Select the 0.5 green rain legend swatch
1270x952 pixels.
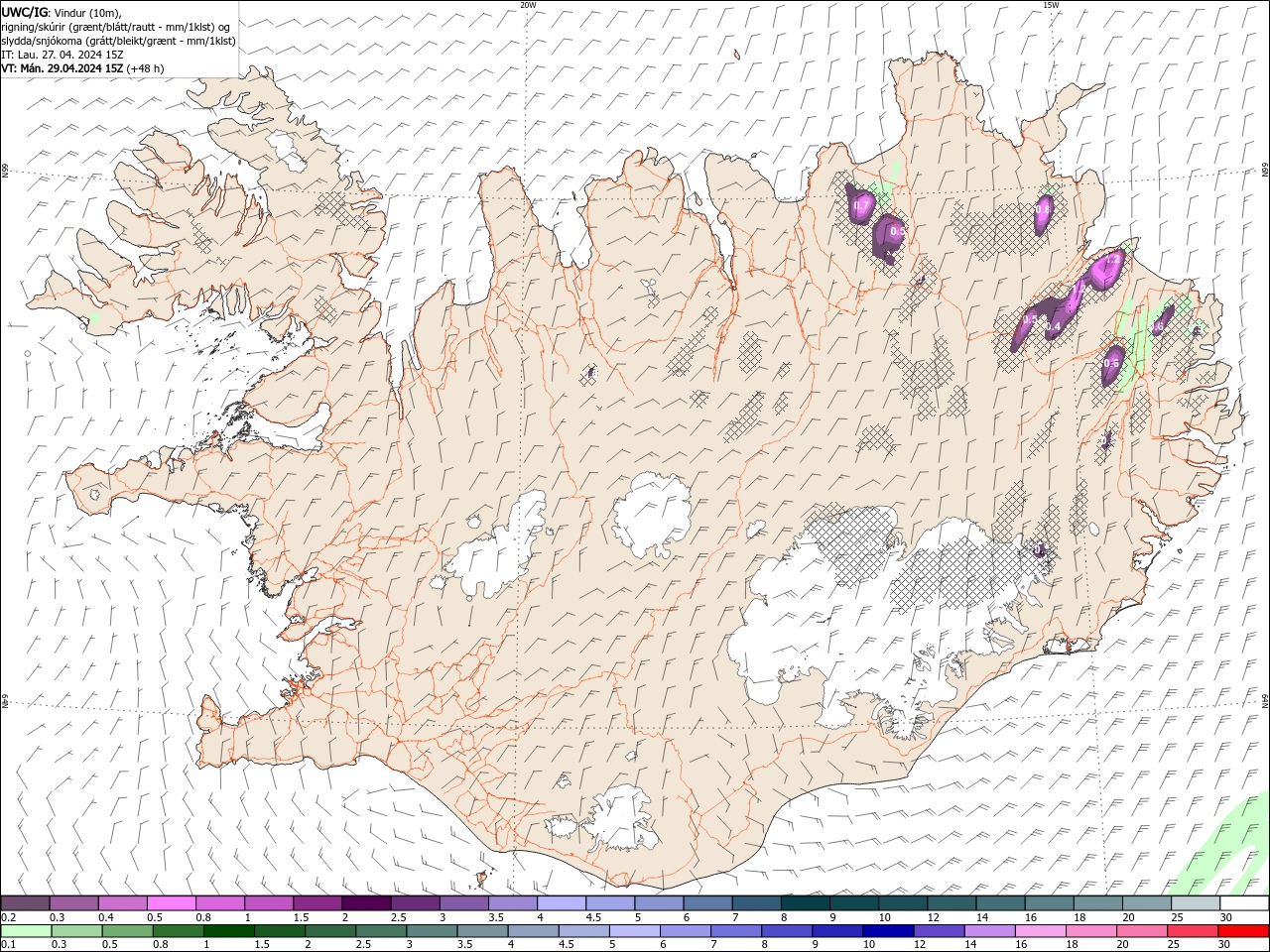coord(127,931)
